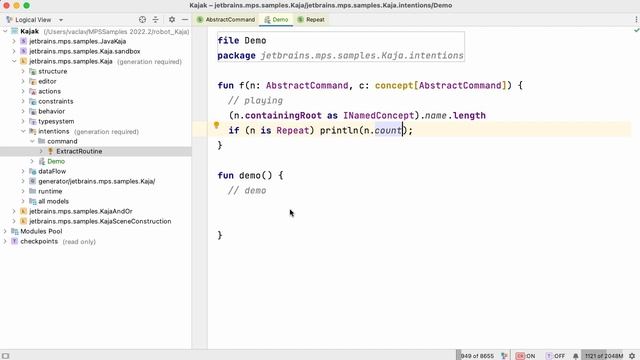Open project view gear options
Screen dimensions: 640x360
tap(172, 20)
